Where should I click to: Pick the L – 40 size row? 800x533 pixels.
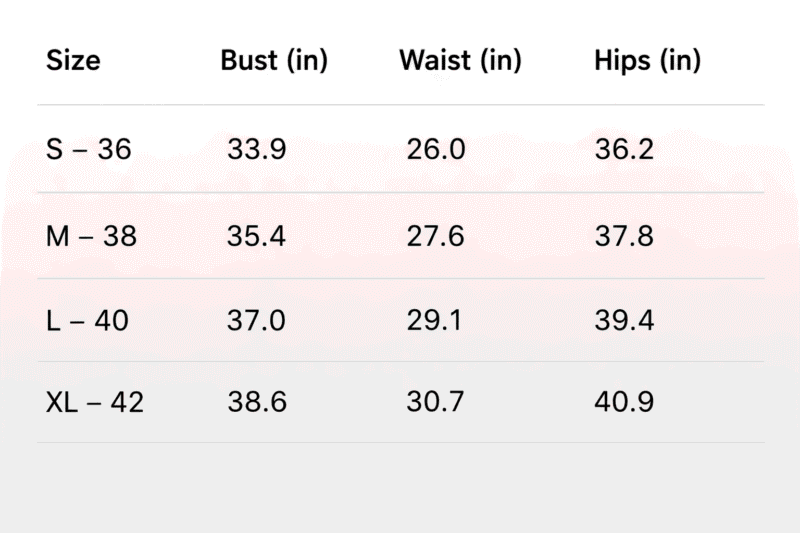point(401,320)
